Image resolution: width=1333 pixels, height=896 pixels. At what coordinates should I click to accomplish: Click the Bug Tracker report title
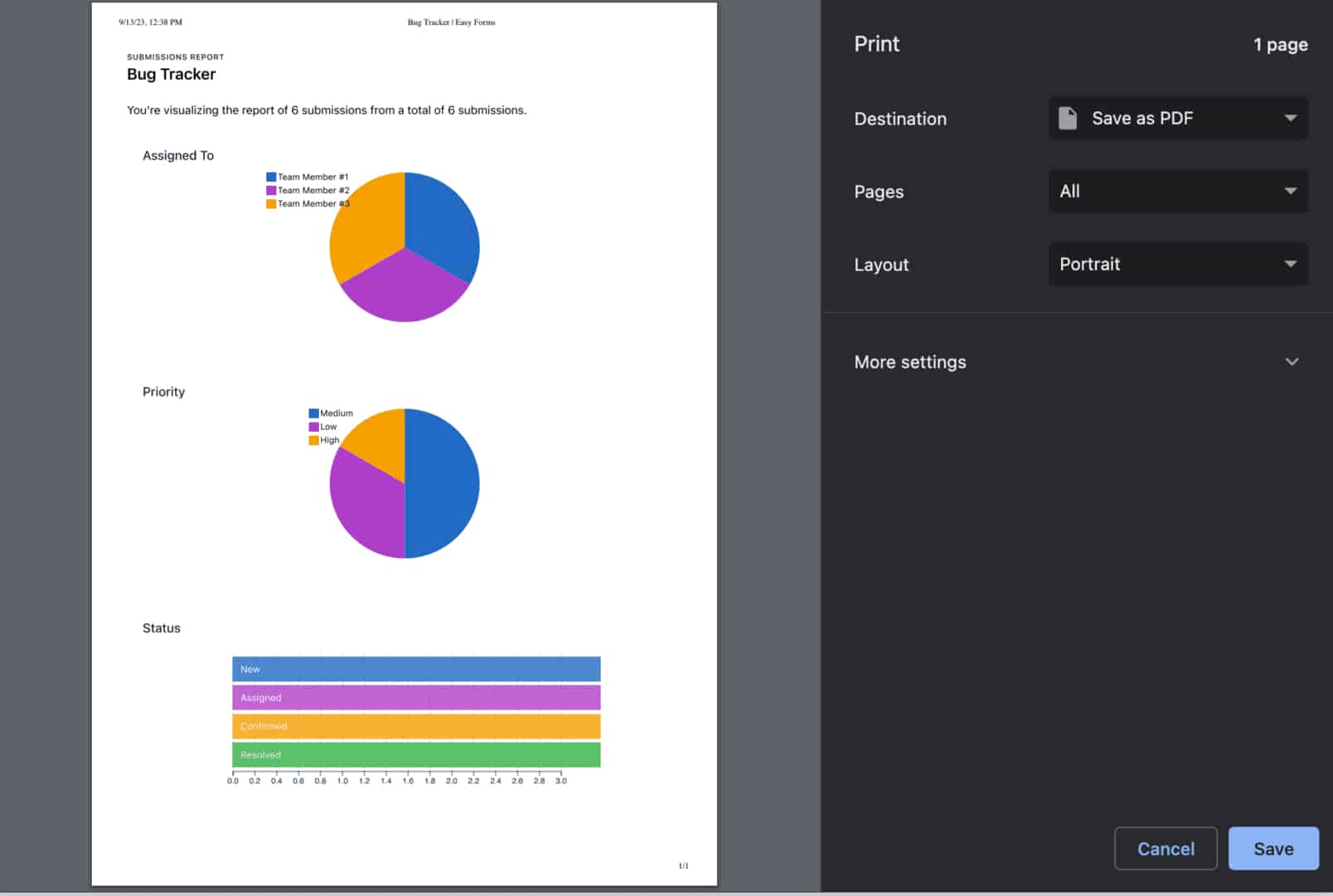pyautogui.click(x=172, y=75)
